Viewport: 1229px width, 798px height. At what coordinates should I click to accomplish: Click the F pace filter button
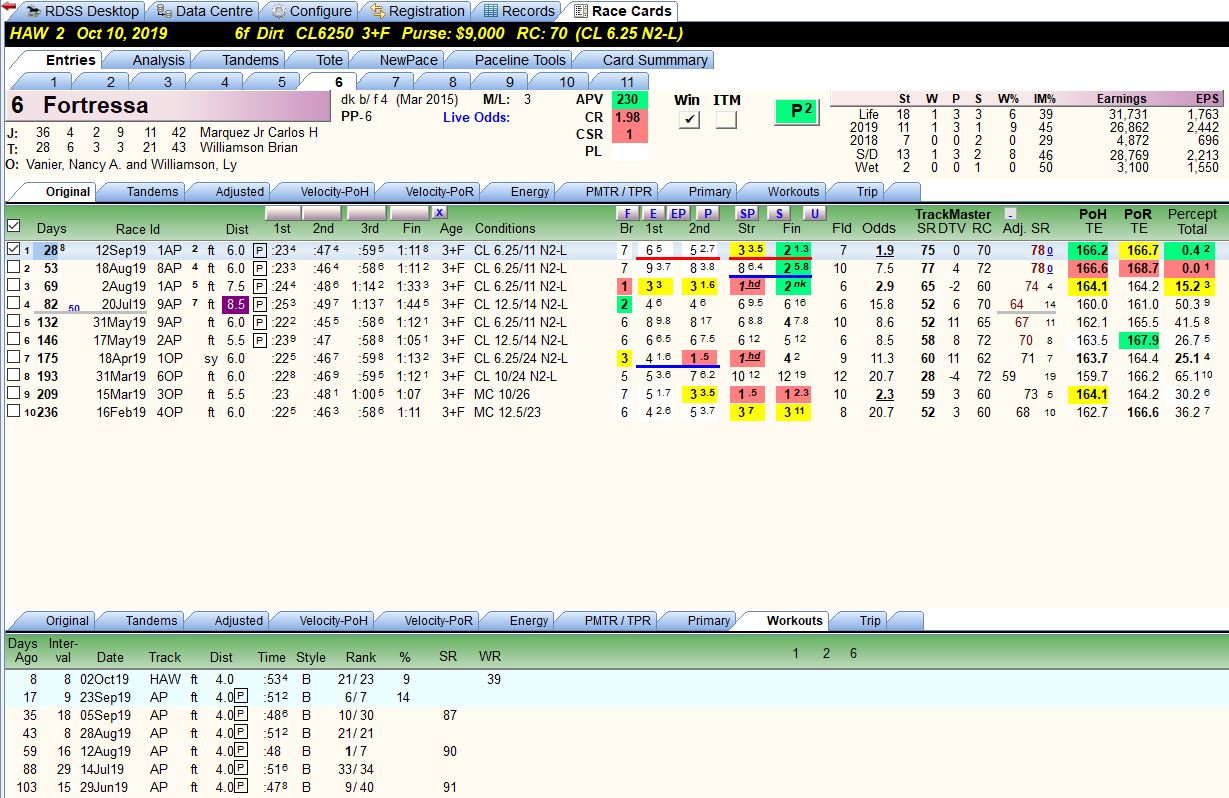626,213
